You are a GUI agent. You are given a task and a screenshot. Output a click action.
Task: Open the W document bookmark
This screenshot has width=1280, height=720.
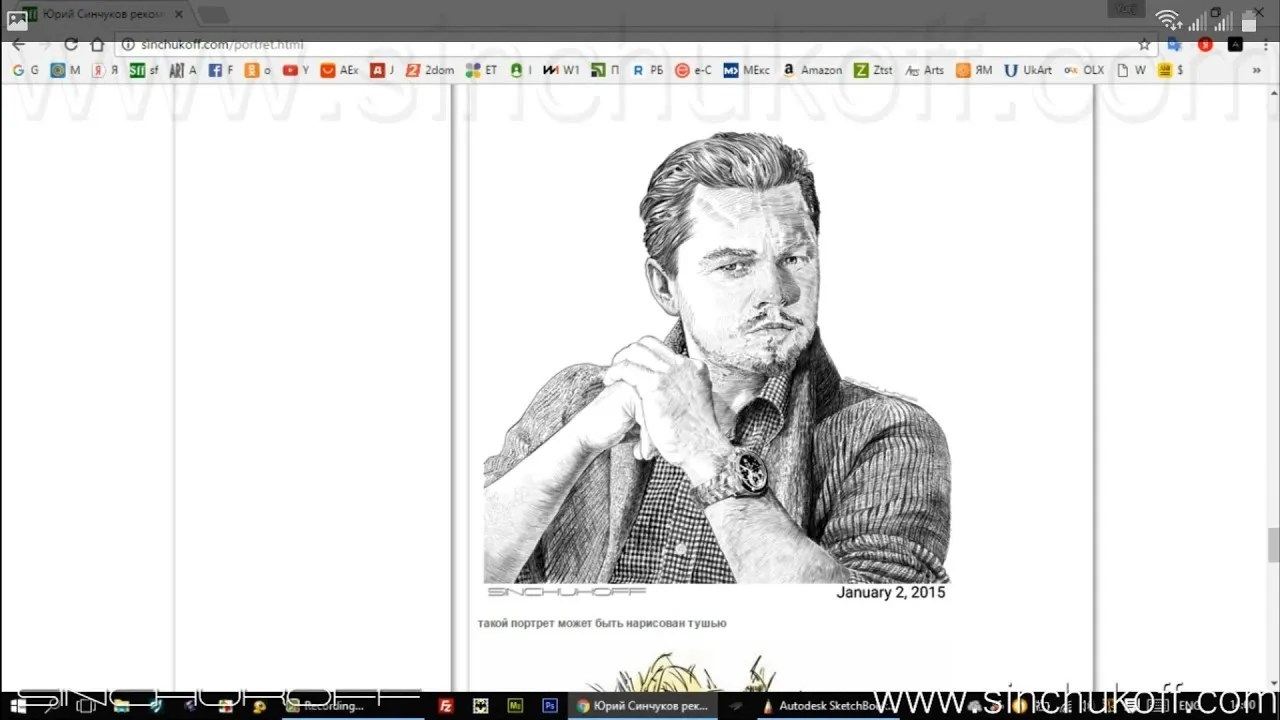1131,70
